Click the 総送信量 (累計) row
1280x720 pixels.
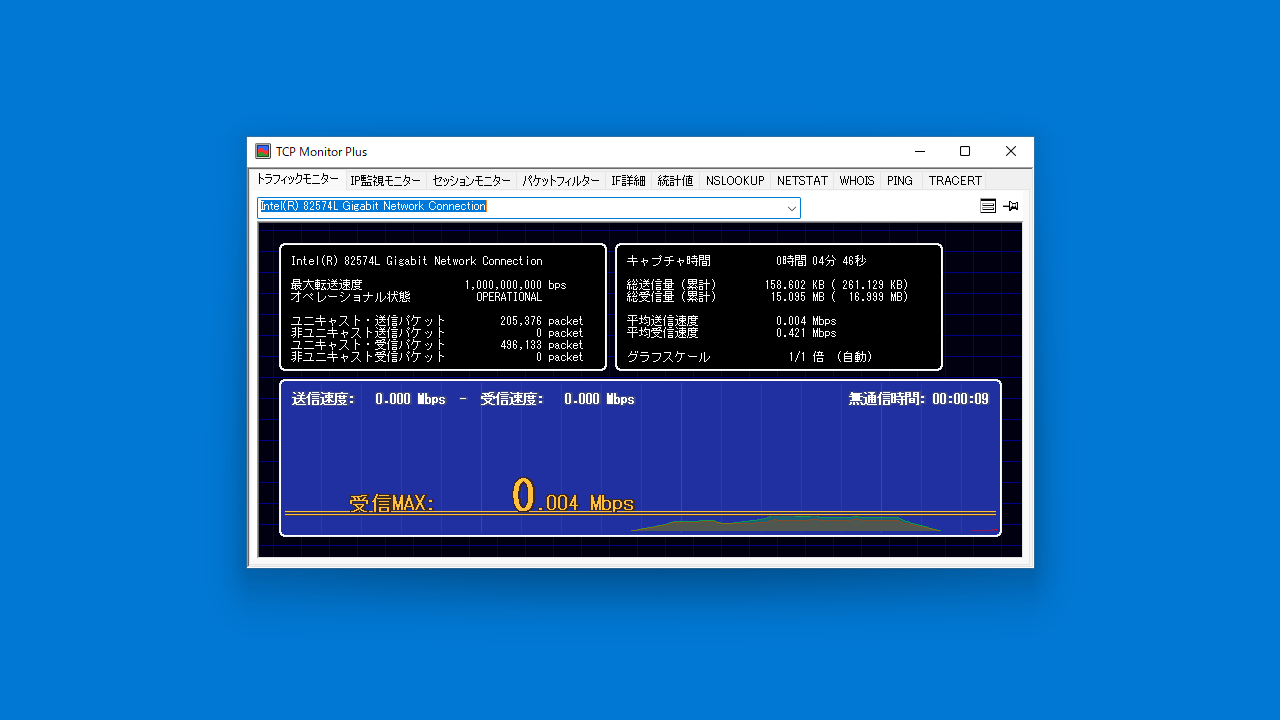767,285
